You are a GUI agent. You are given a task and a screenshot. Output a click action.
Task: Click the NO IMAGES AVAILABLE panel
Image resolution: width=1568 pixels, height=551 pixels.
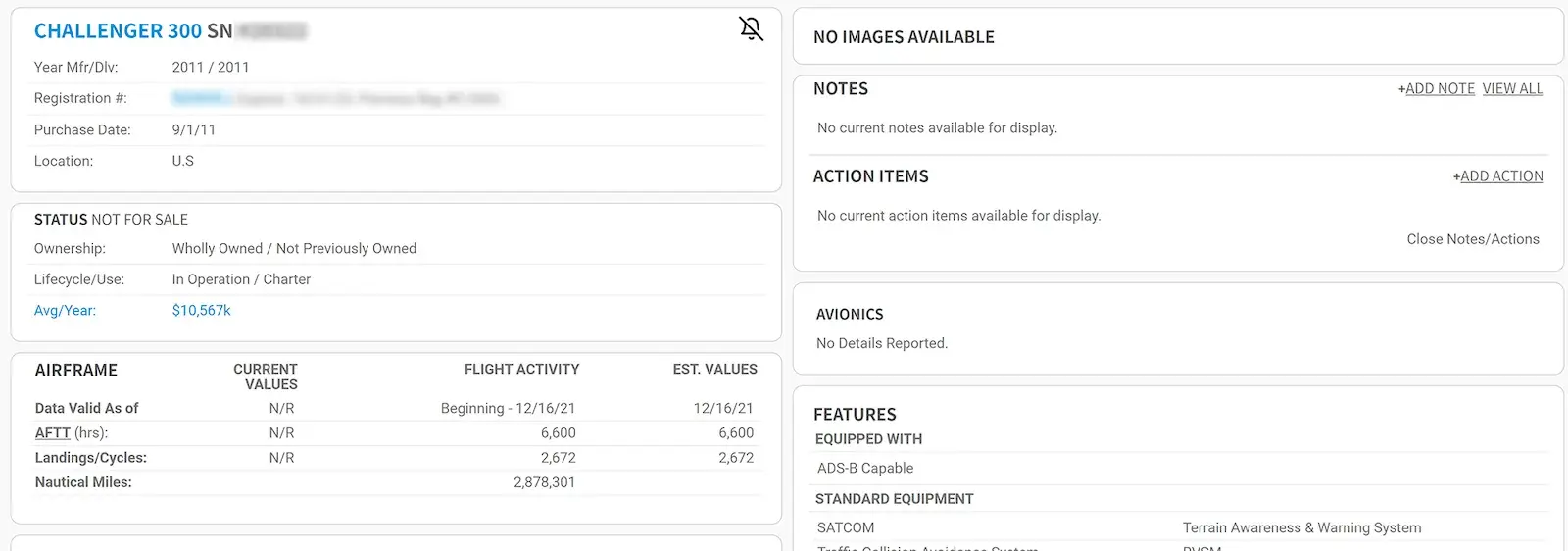[904, 37]
